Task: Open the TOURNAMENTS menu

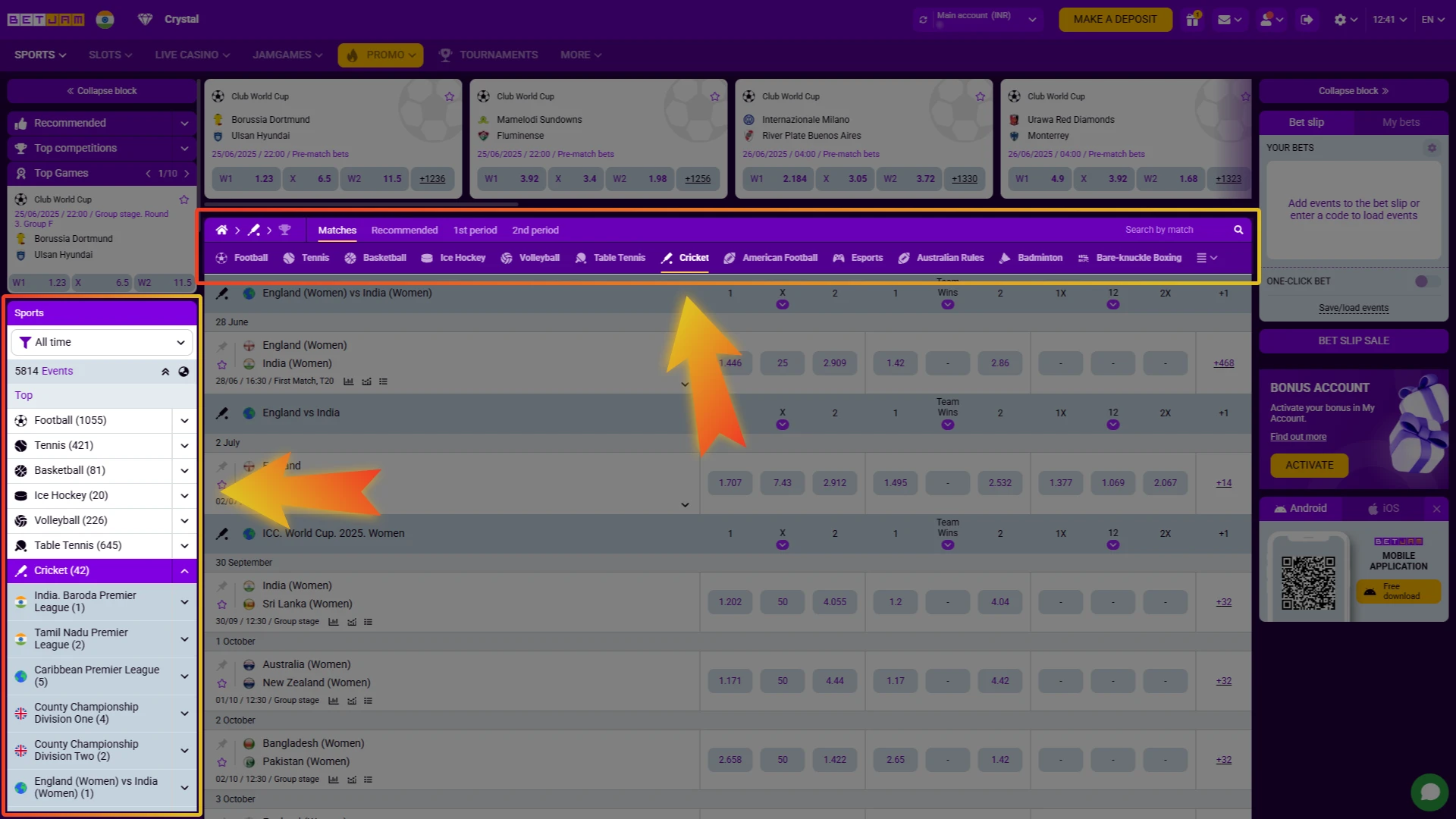Action: tap(497, 55)
